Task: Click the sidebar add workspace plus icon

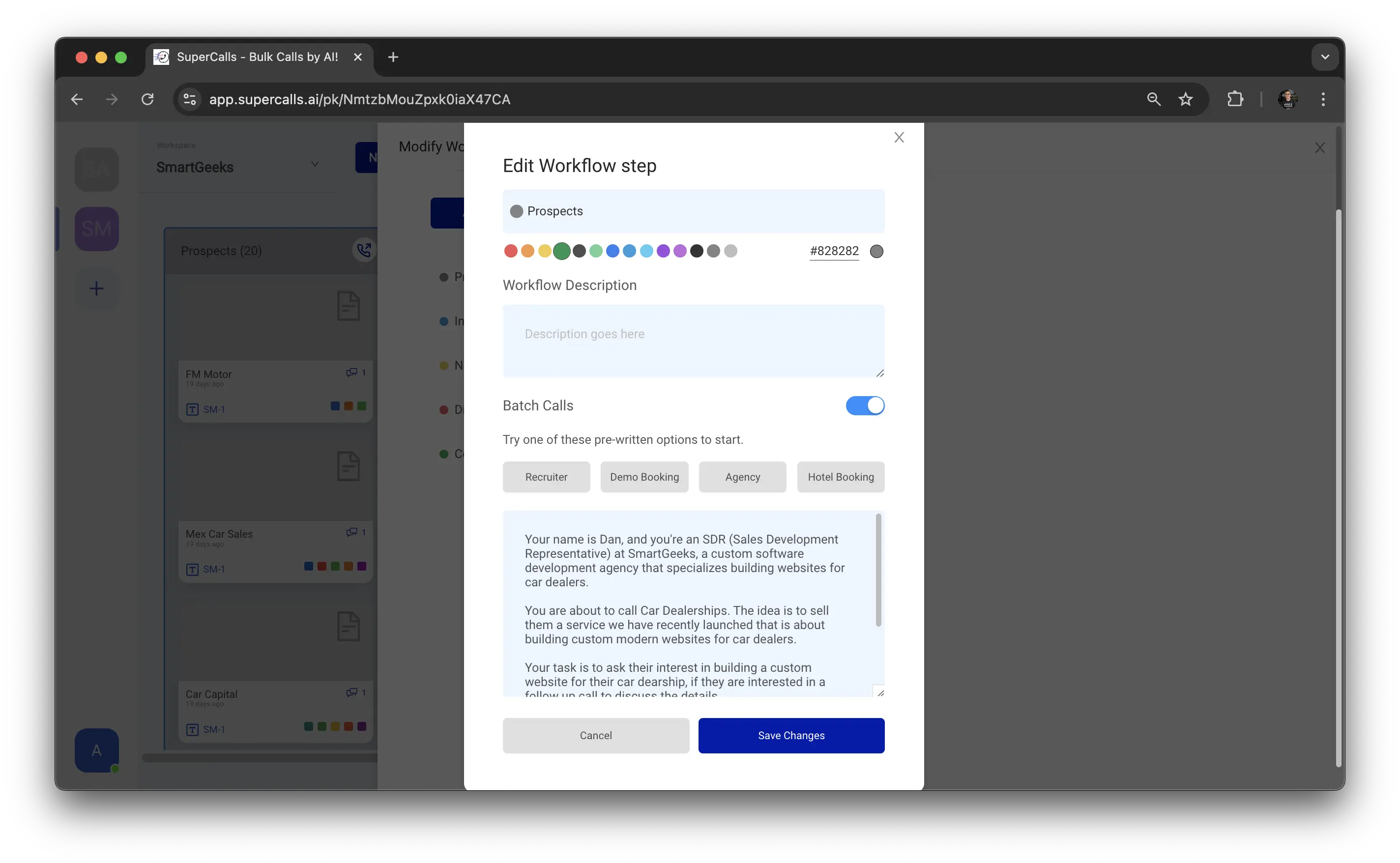Action: (x=96, y=288)
